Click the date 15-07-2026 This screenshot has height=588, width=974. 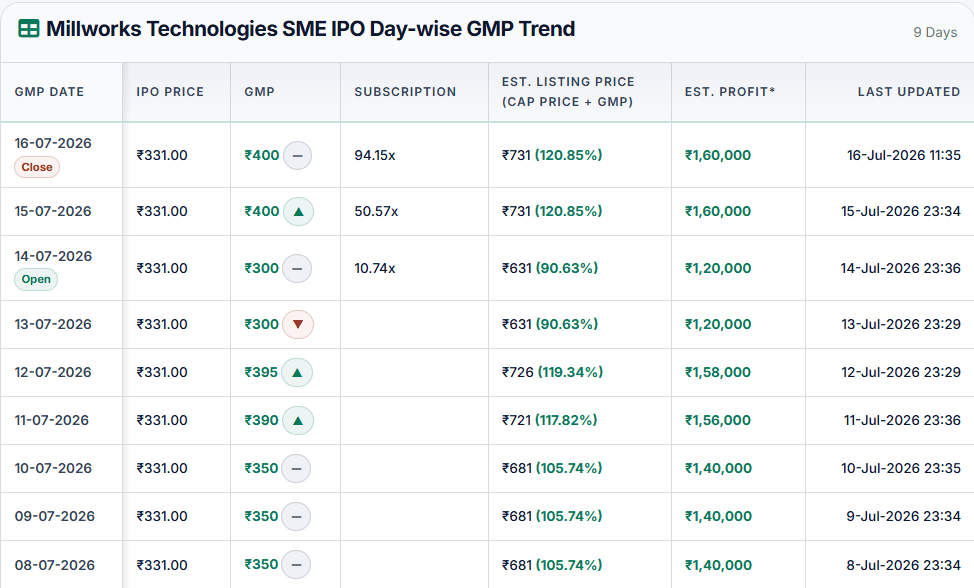click(x=53, y=211)
